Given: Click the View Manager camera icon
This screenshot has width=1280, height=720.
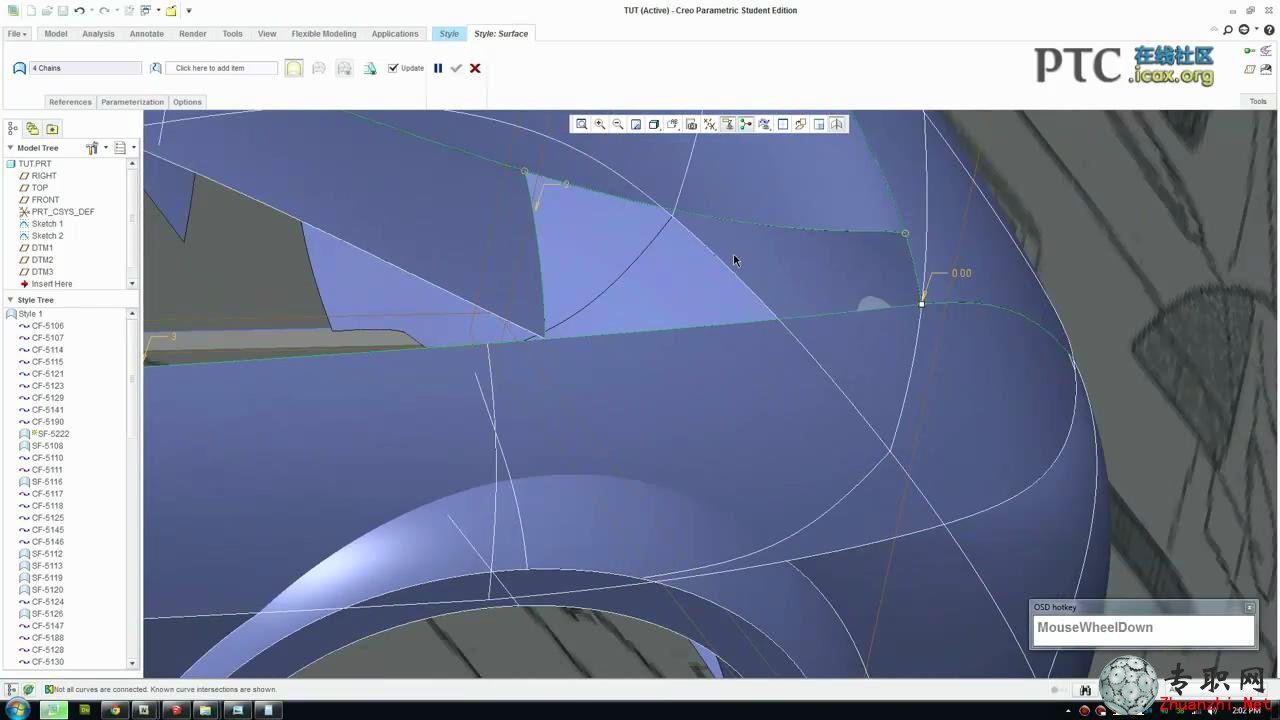Looking at the screenshot, I should [x=691, y=124].
